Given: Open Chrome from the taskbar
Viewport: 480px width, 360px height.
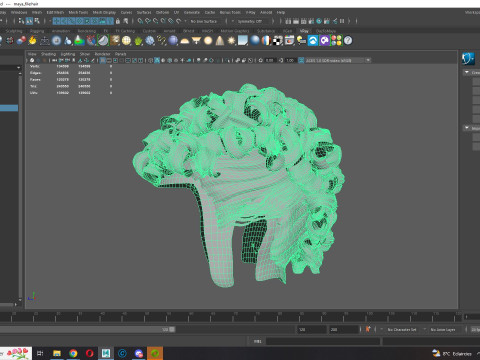Looking at the screenshot, I should pyautogui.click(x=73, y=353).
